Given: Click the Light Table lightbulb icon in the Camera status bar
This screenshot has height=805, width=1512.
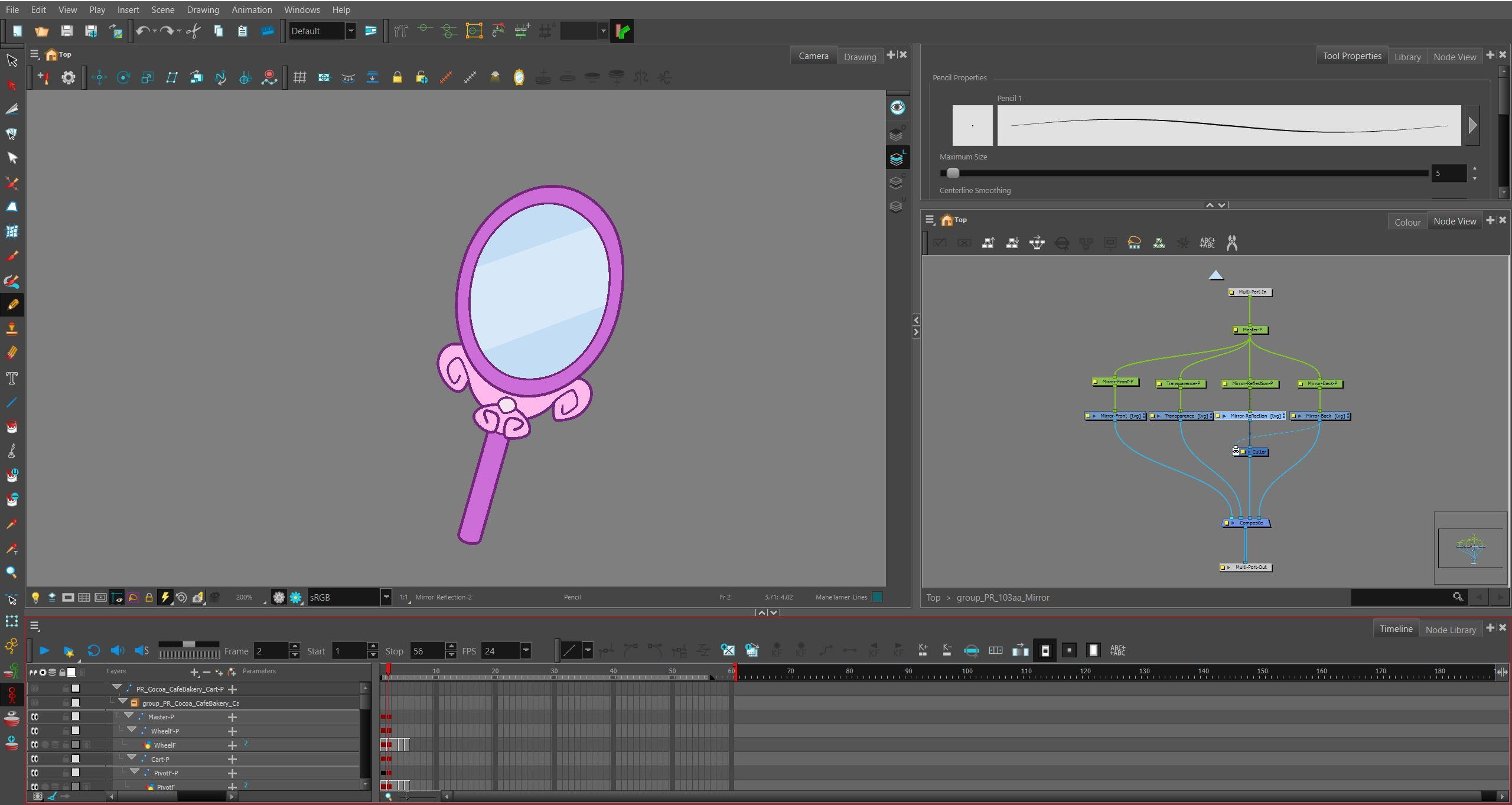Looking at the screenshot, I should coord(35,597).
